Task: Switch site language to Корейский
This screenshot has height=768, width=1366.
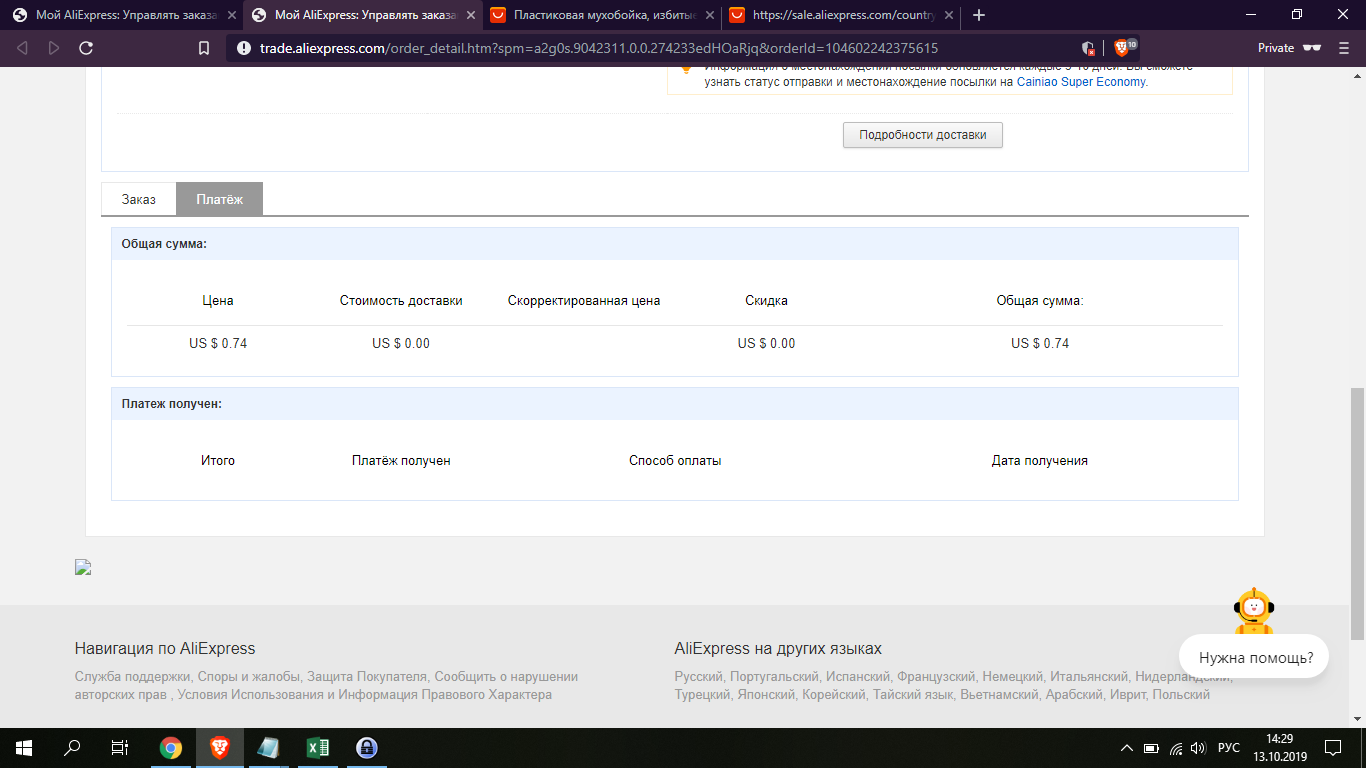Action: coord(834,694)
